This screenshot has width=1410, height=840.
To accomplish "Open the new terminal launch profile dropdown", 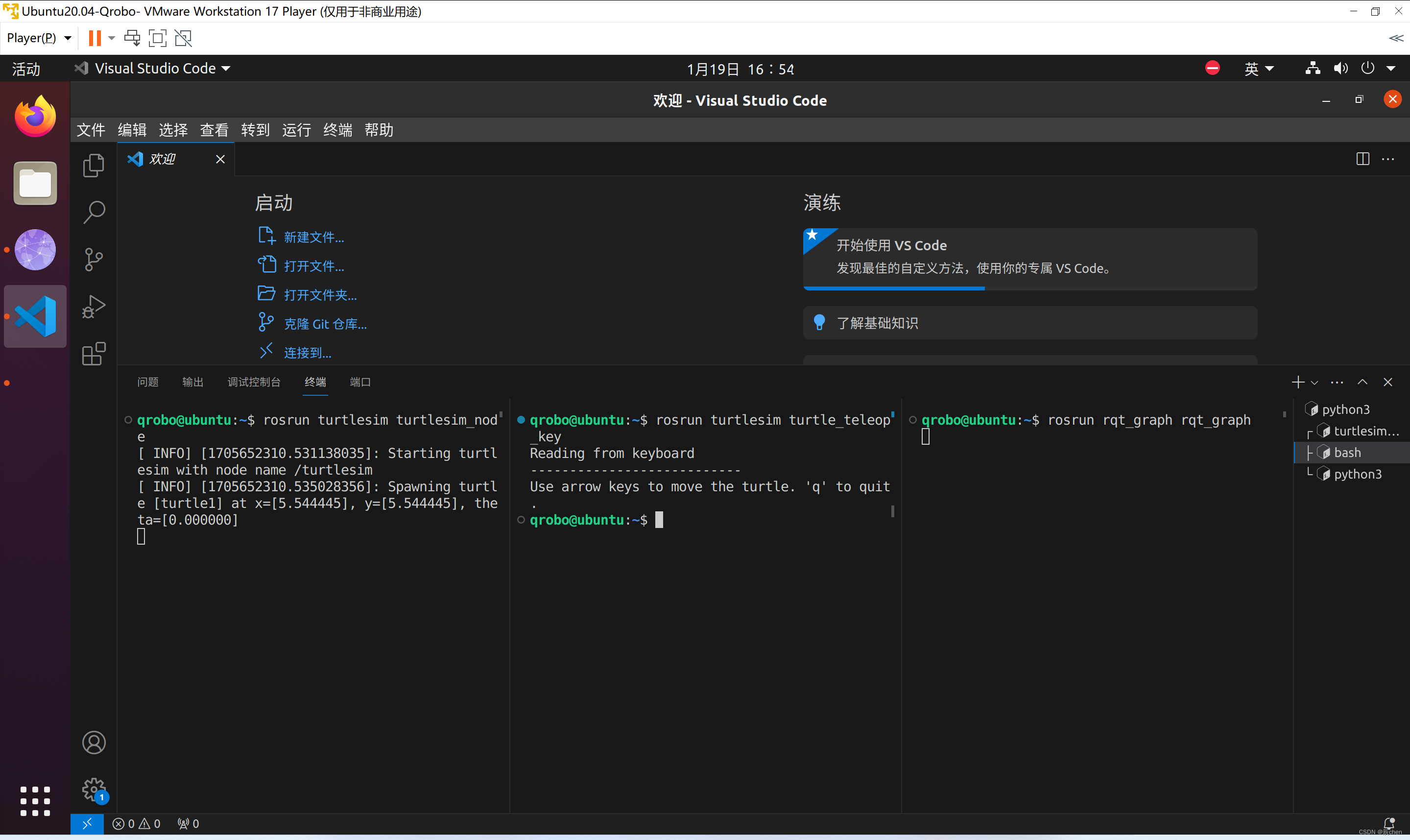I will coord(1314,383).
